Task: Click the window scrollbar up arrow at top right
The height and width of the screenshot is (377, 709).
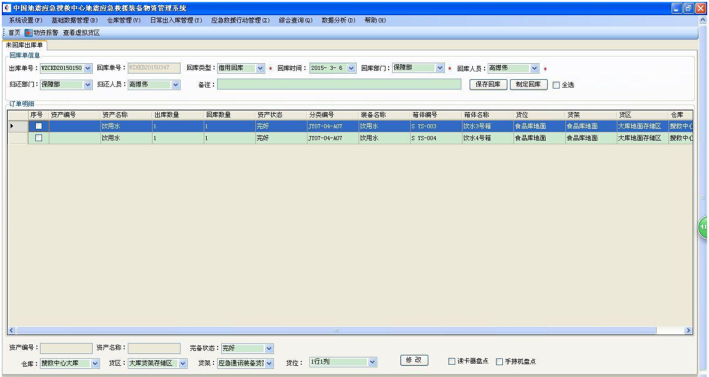Action: (x=703, y=20)
